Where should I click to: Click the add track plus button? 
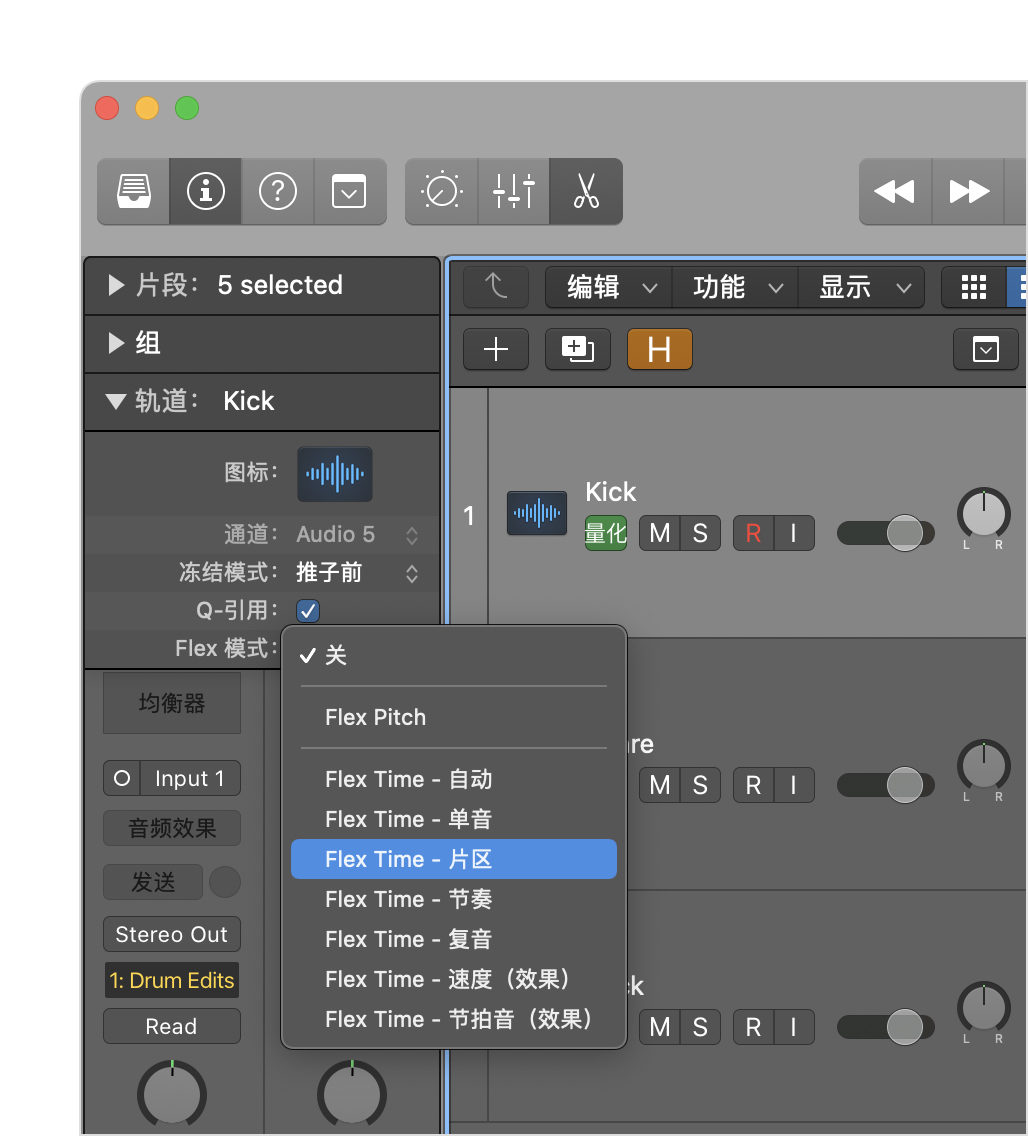[496, 349]
